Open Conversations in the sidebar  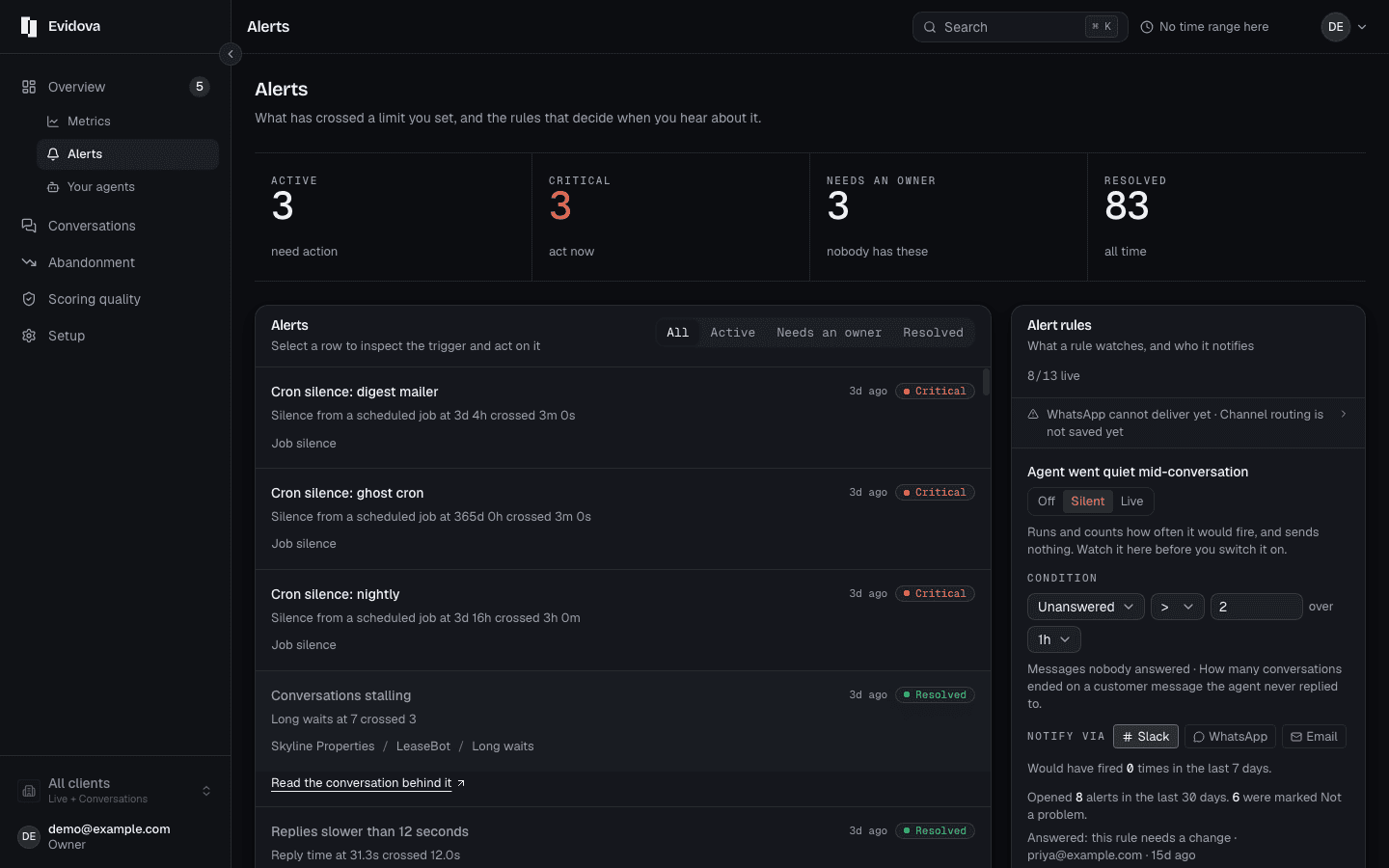[116, 226]
